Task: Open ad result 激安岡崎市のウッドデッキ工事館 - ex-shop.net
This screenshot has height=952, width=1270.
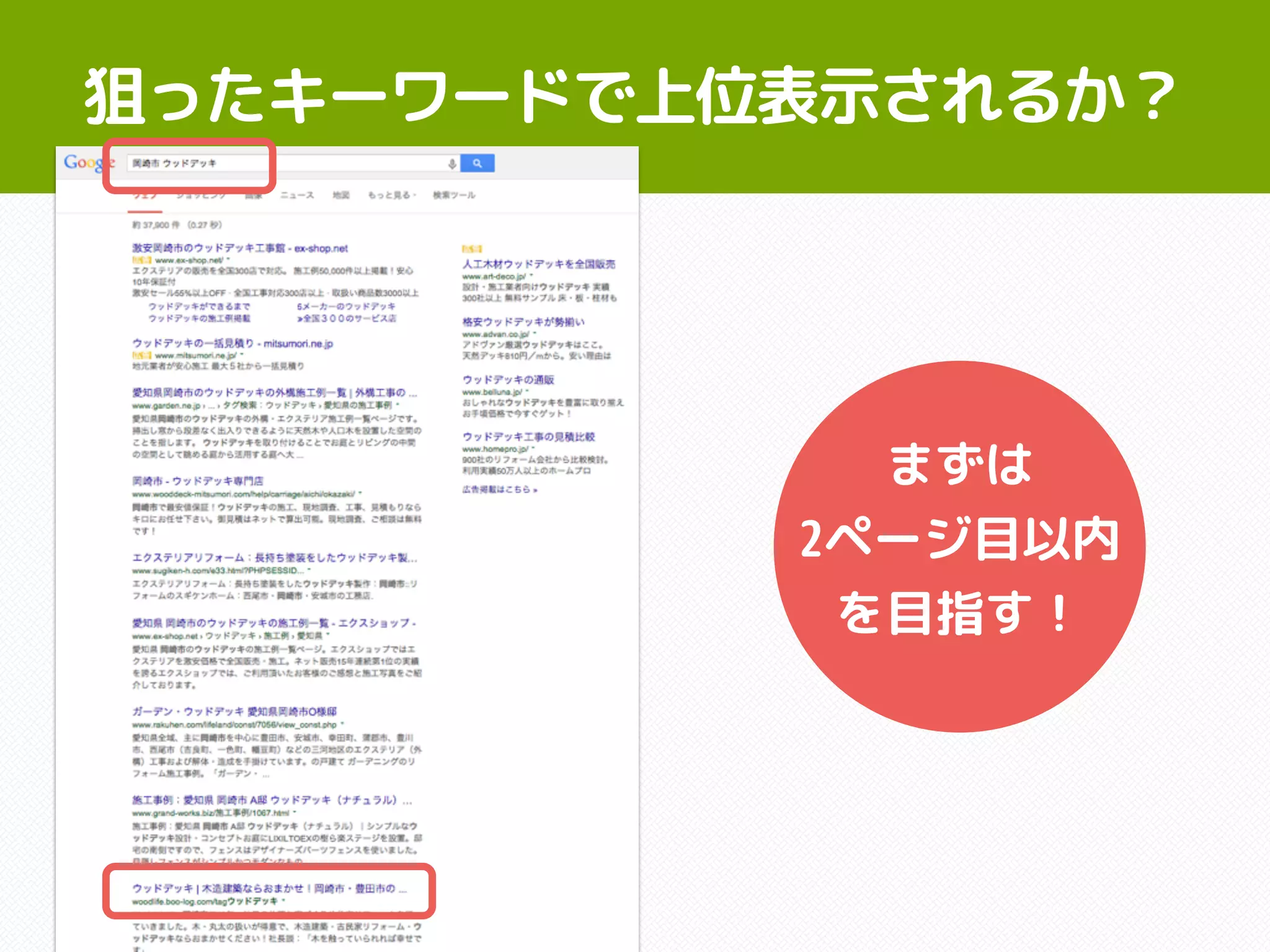Action: pos(240,248)
